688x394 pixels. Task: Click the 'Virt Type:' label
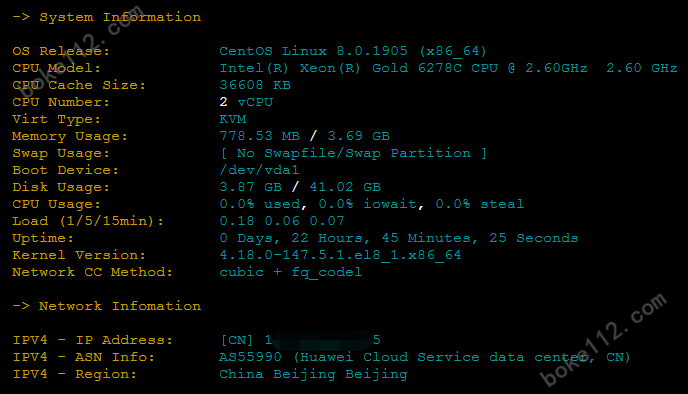click(56, 119)
